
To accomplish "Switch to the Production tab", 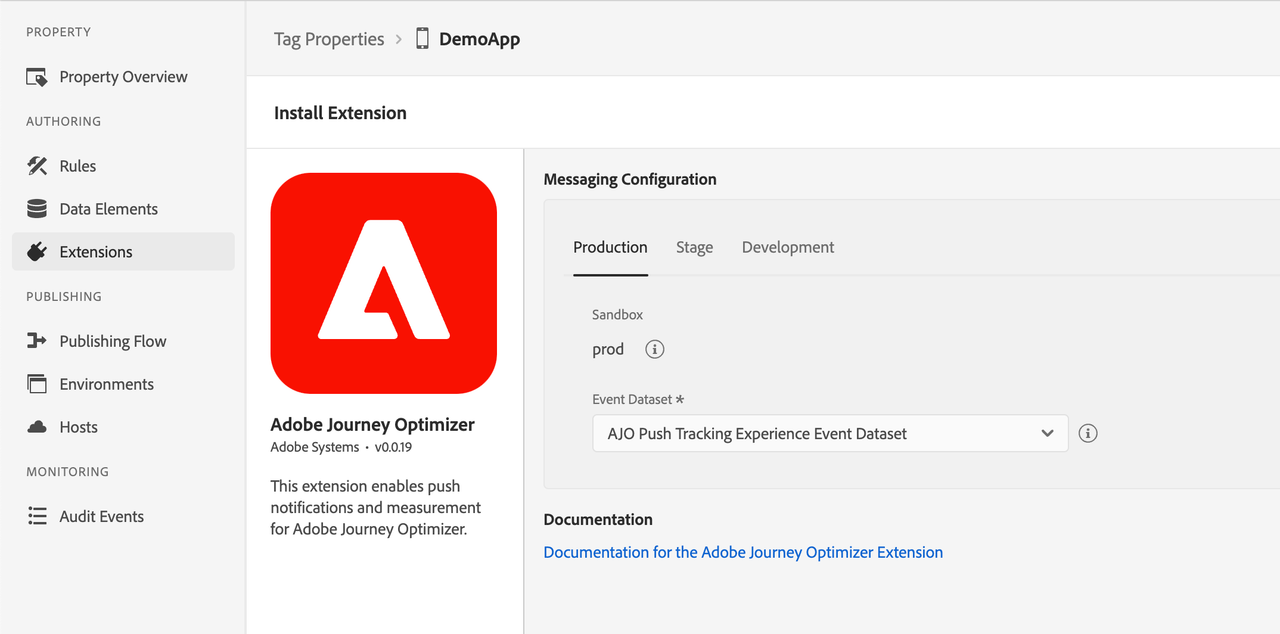I will (610, 247).
